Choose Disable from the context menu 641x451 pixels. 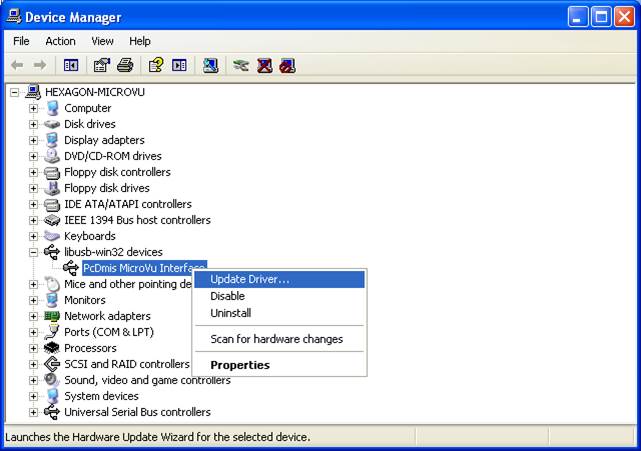227,296
